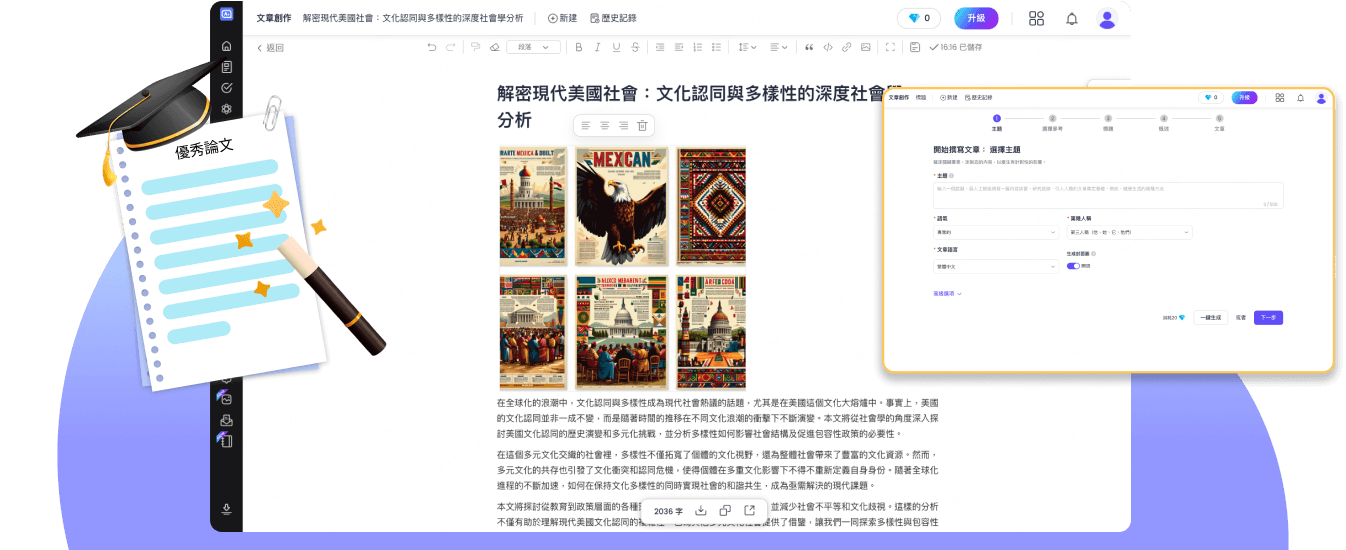The height and width of the screenshot is (550, 1346).
Task: Click the undo arrow in the editor toolbar
Action: [x=432, y=47]
